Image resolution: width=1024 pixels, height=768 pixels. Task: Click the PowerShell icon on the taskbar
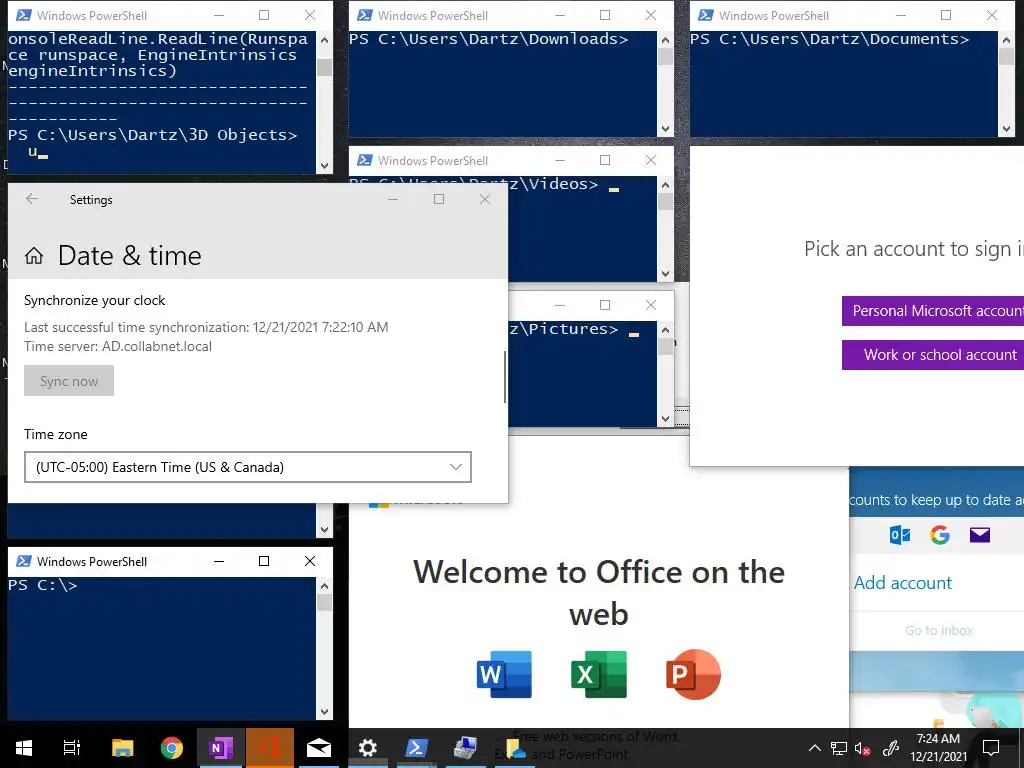[417, 748]
